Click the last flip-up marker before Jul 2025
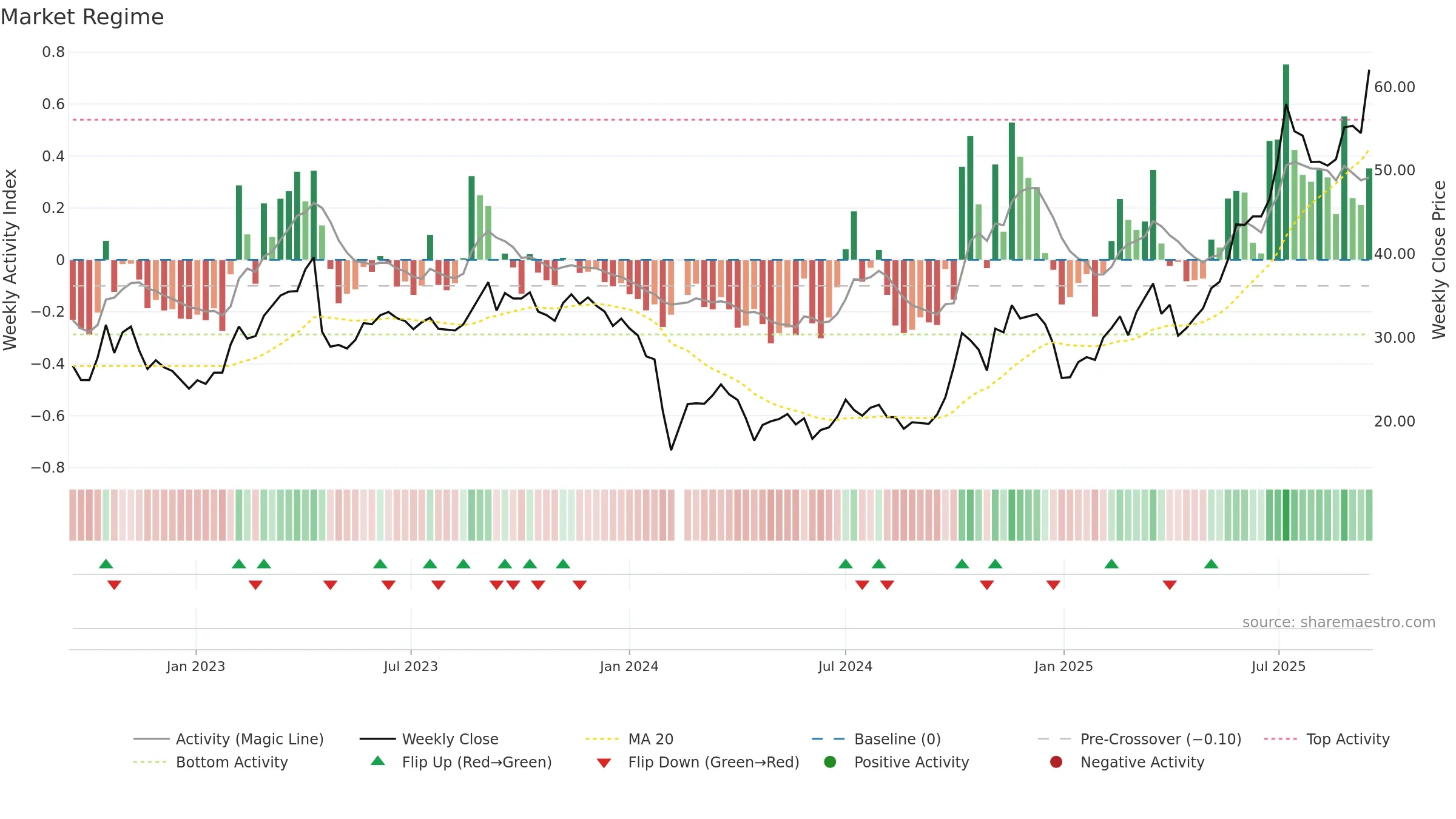 1212,564
